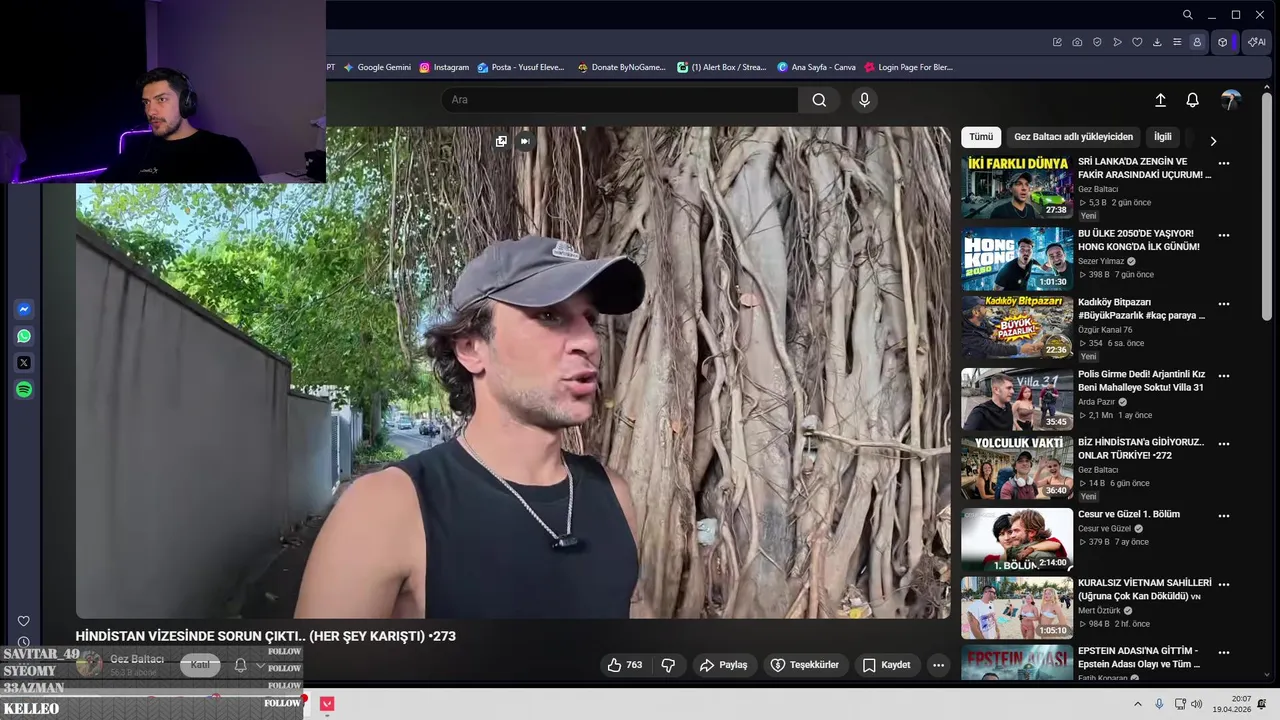1280x720 pixels.
Task: Open the YouTube upload icon
Action: tap(1160, 100)
